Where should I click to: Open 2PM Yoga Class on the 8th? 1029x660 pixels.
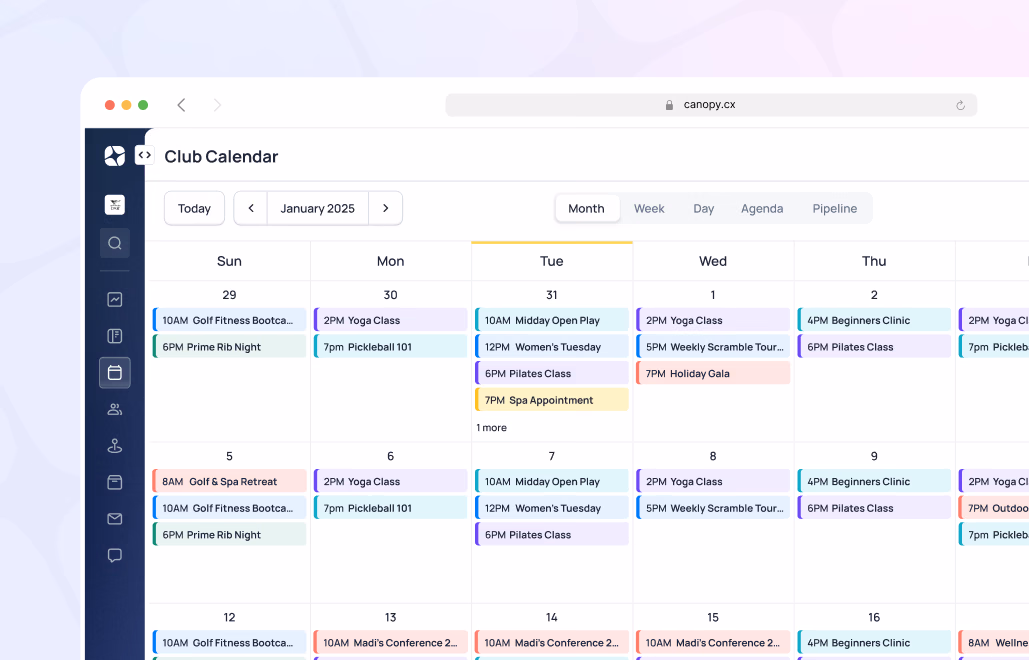[x=713, y=481]
